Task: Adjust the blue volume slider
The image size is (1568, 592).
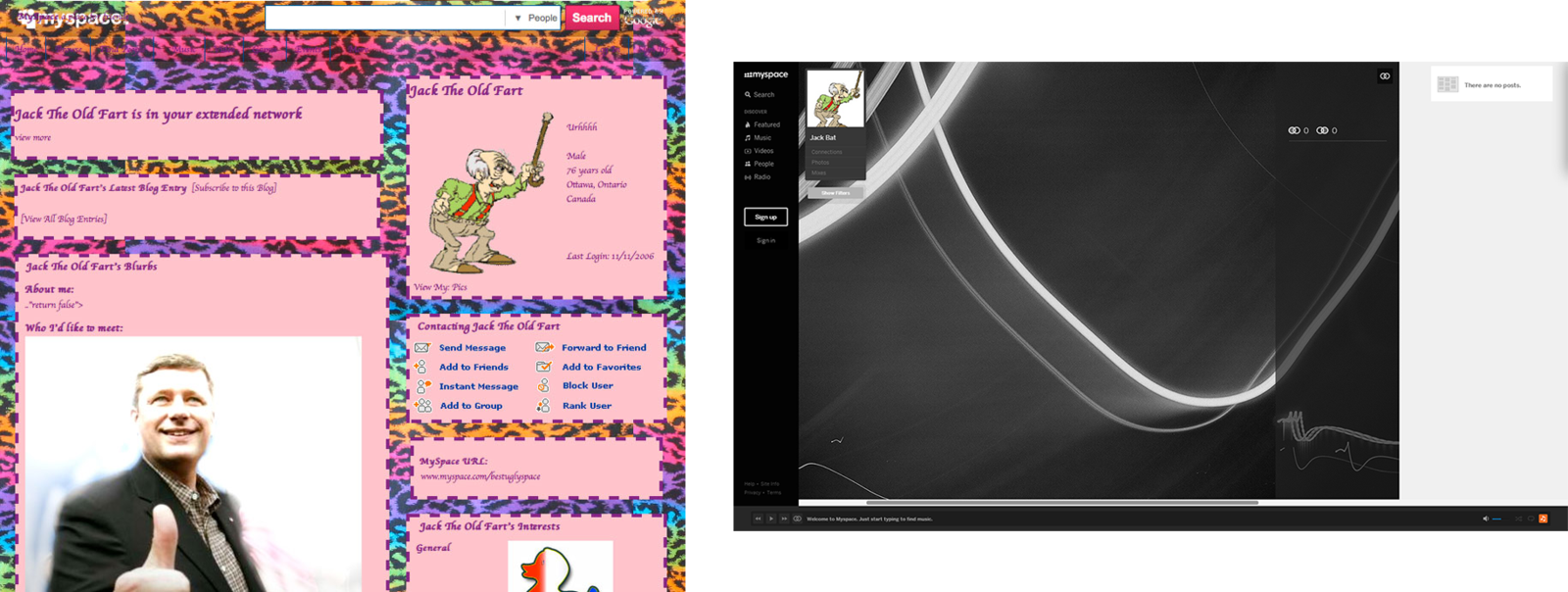Action: point(1497,518)
